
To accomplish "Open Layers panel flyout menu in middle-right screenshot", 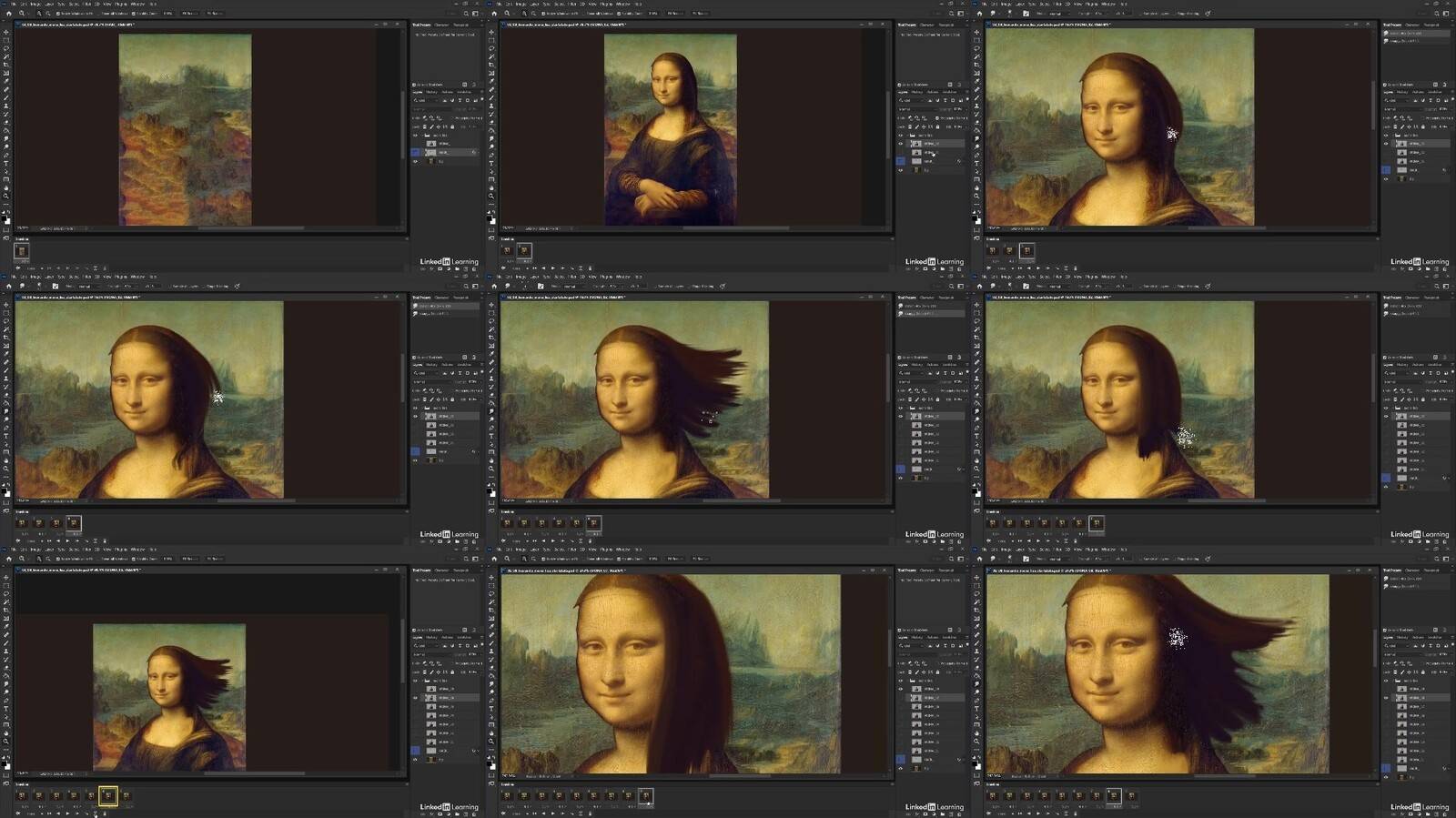I will tap(1452, 365).
